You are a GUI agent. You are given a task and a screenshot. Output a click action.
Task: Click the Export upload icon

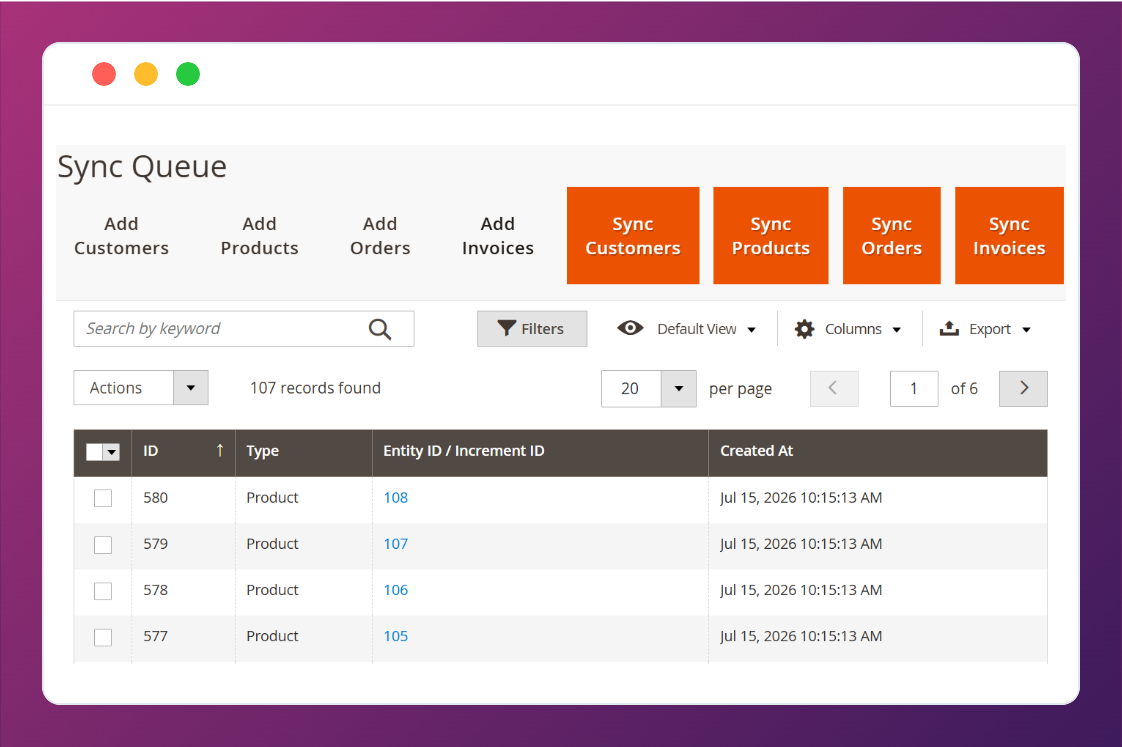pyautogui.click(x=949, y=328)
